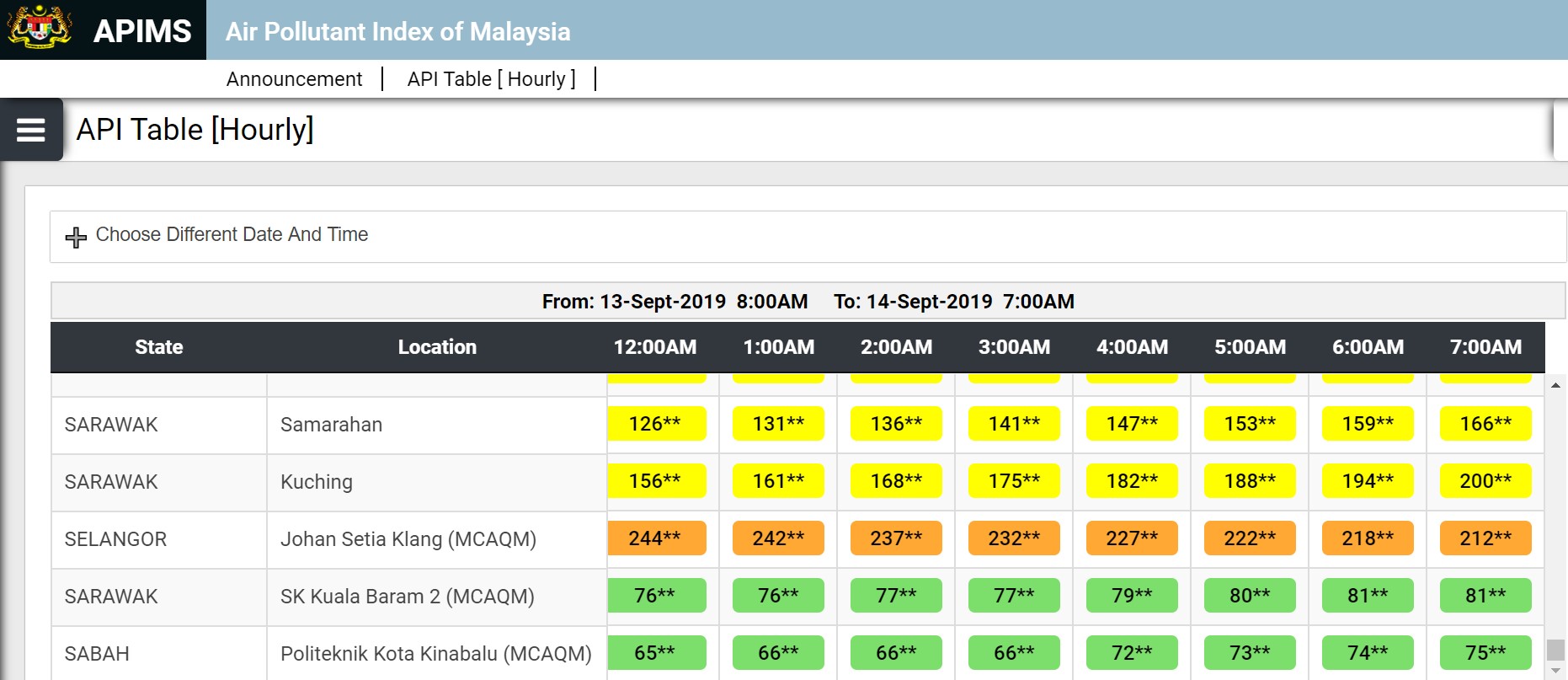This screenshot has width=1568, height=680.
Task: Click the vertical scrollbar thumb
Action: 1555,649
